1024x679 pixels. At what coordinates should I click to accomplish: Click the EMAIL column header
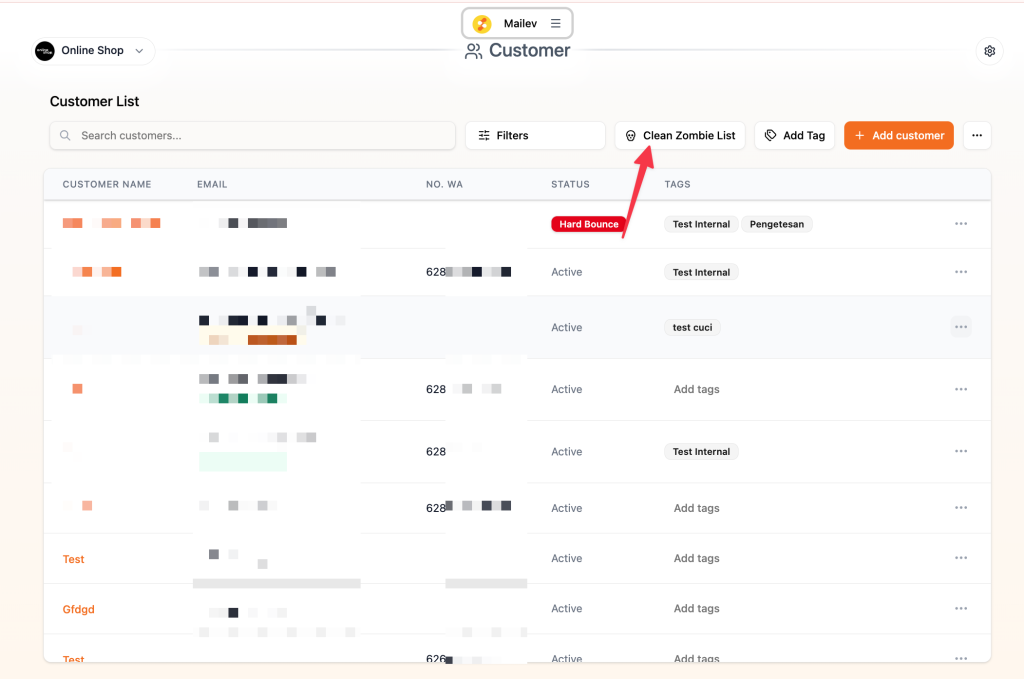tap(212, 184)
